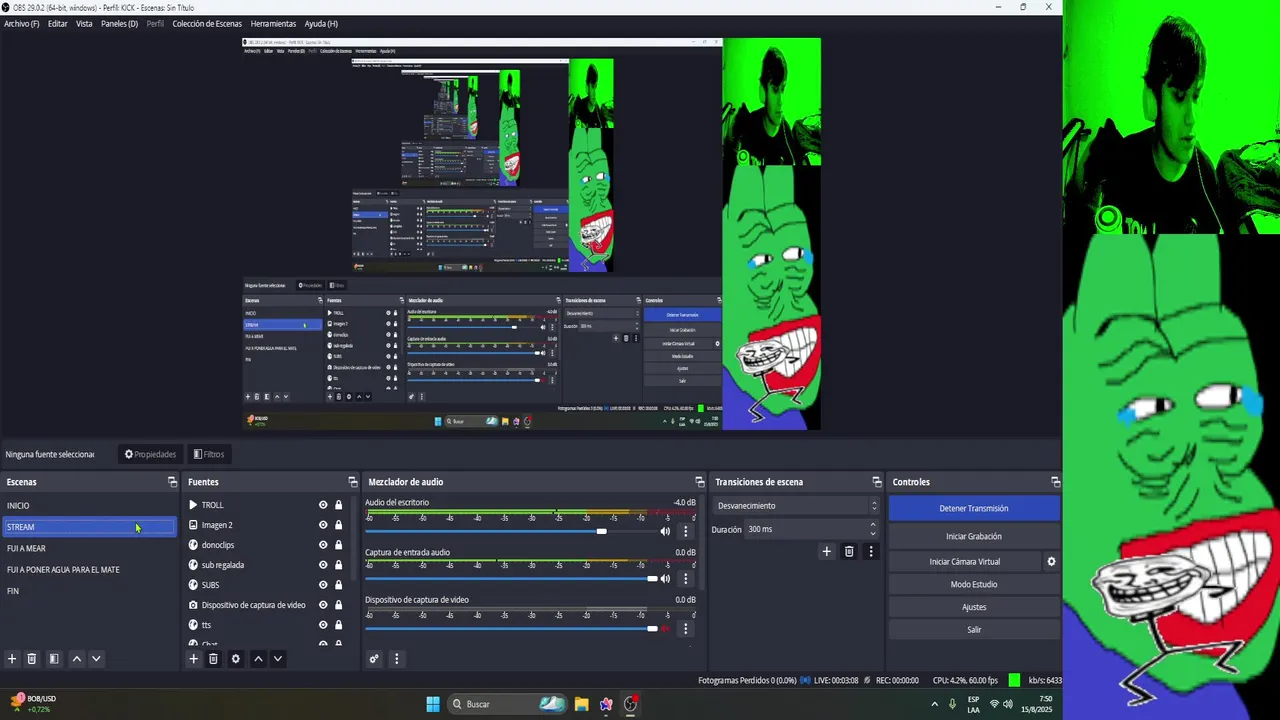
Task: Open options menu for Audio del escritorio
Action: (685, 531)
